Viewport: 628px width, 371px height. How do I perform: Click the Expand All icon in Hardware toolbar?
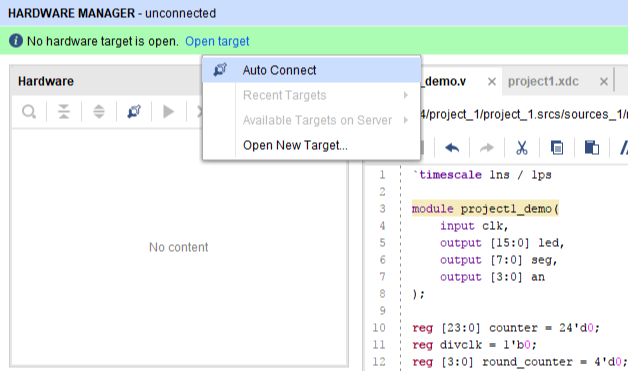coord(99,111)
